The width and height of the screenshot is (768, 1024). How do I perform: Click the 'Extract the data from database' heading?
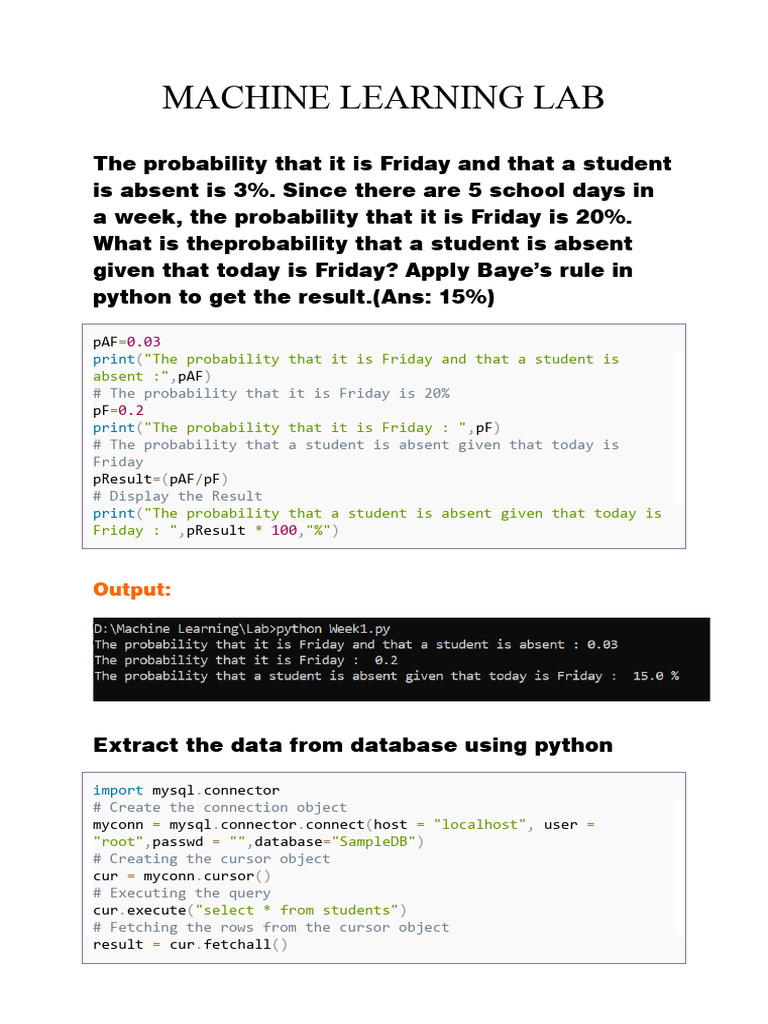click(x=352, y=745)
